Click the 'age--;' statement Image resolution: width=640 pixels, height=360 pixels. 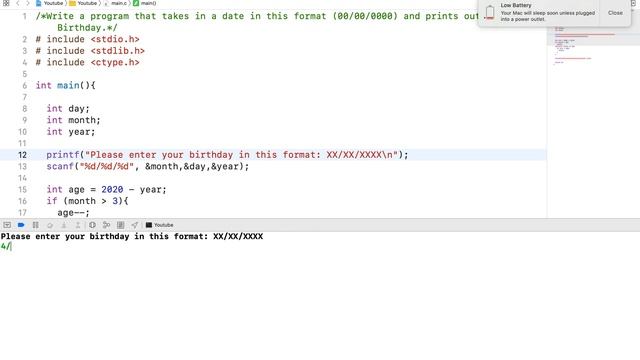coord(73,213)
